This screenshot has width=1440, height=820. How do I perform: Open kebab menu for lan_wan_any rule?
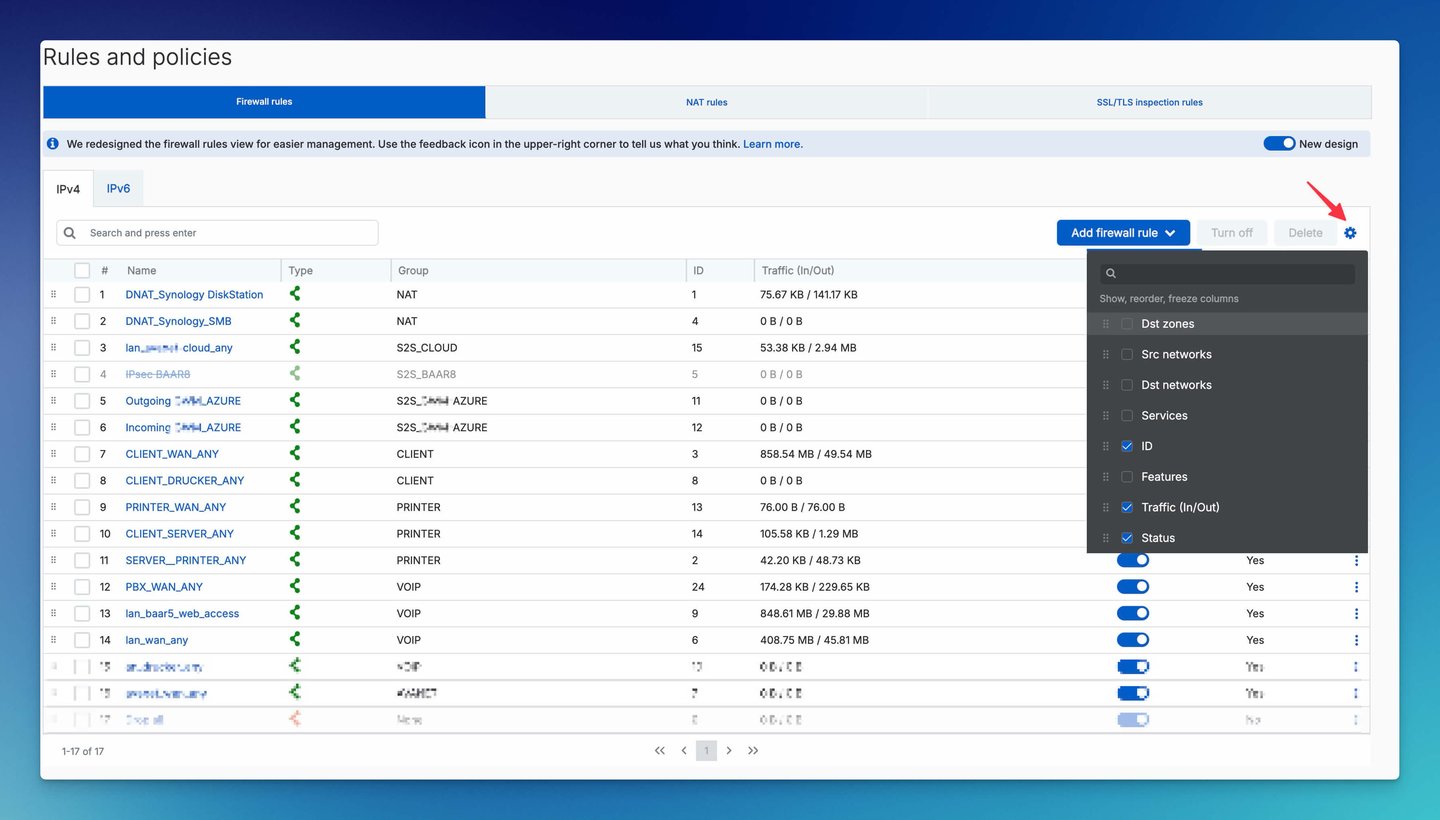point(1356,640)
